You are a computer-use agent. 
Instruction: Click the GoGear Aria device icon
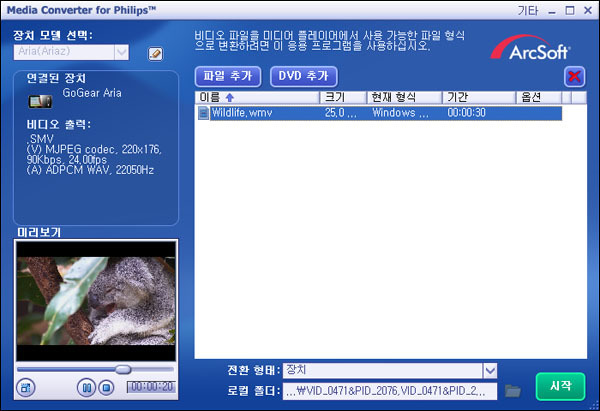coord(41,101)
